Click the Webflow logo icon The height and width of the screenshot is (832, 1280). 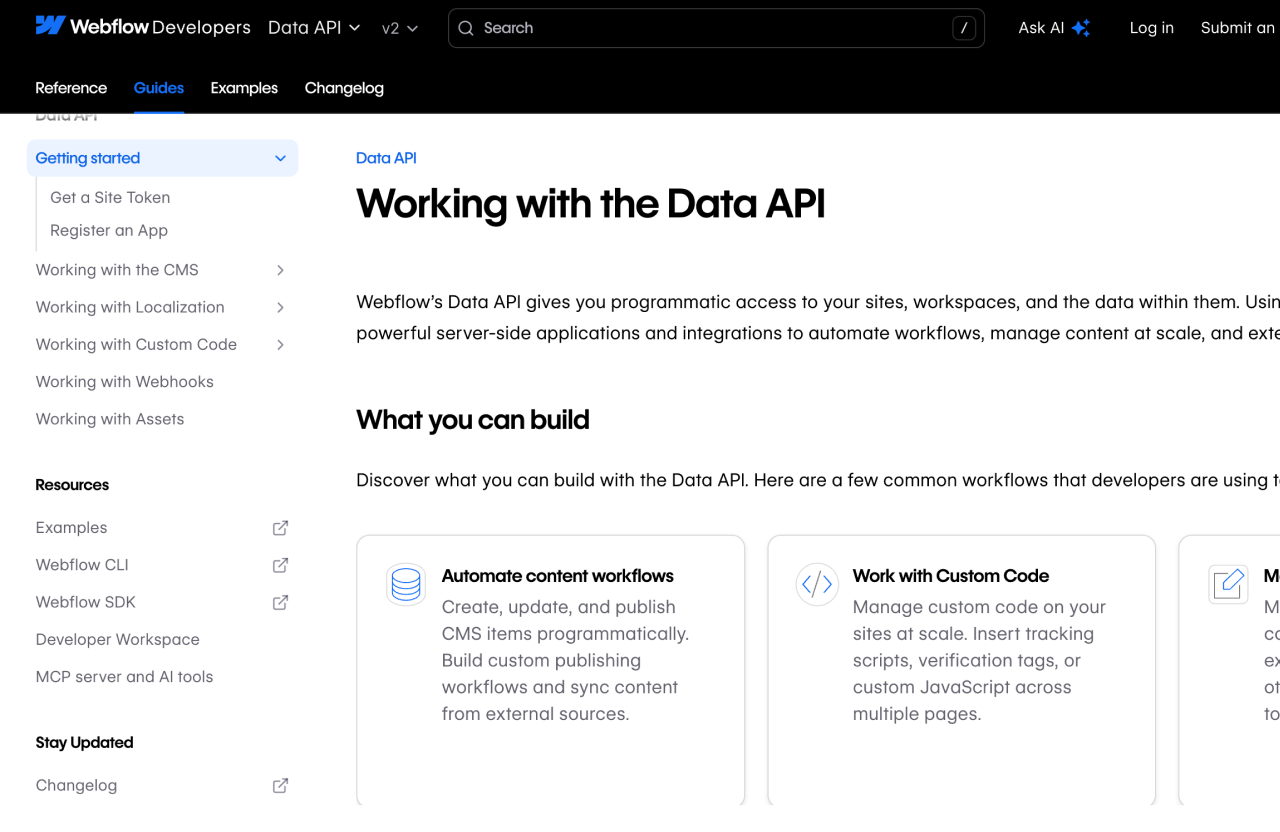point(50,26)
